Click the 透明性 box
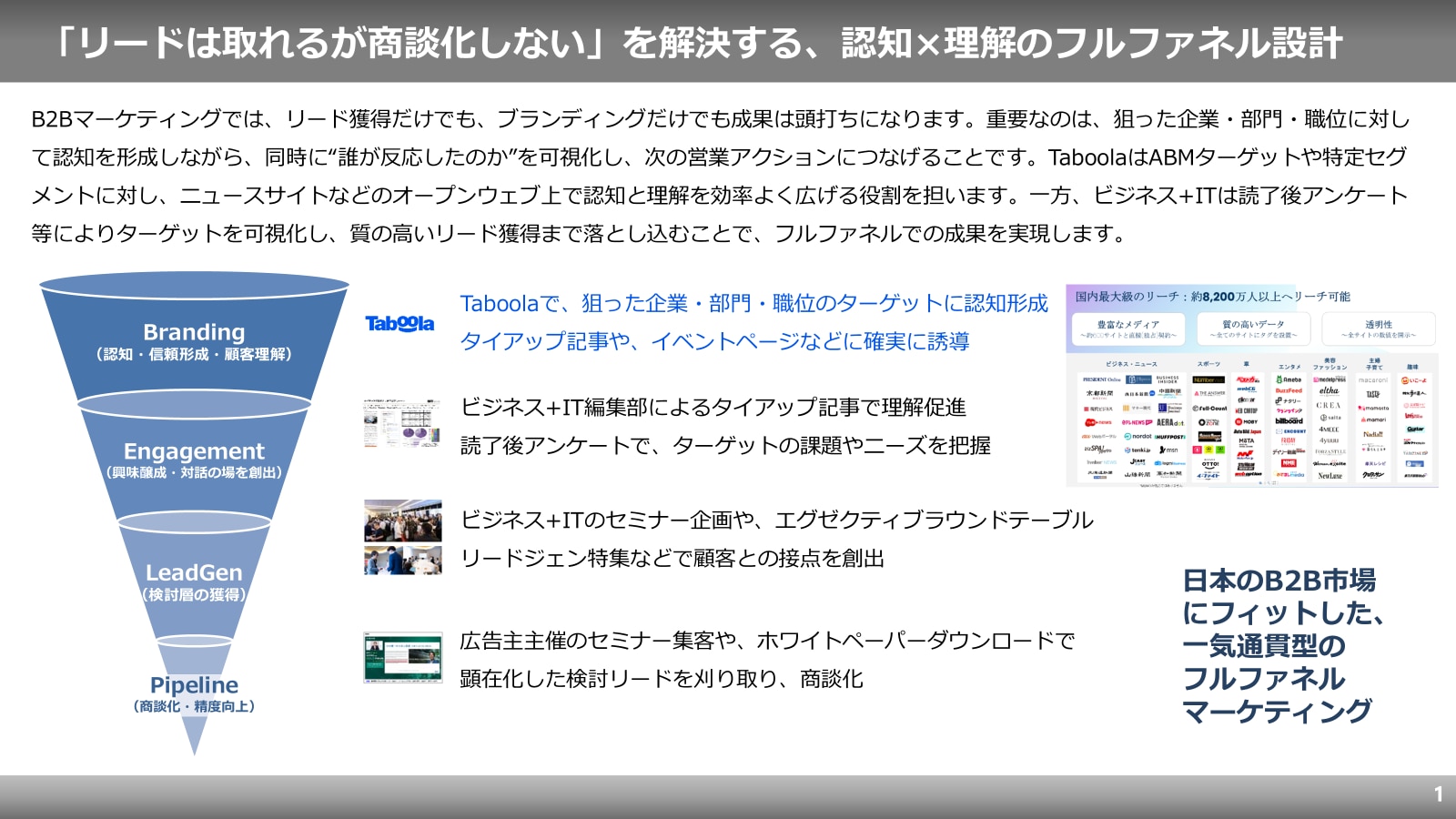Viewport: 1456px width, 819px height. (x=1378, y=329)
